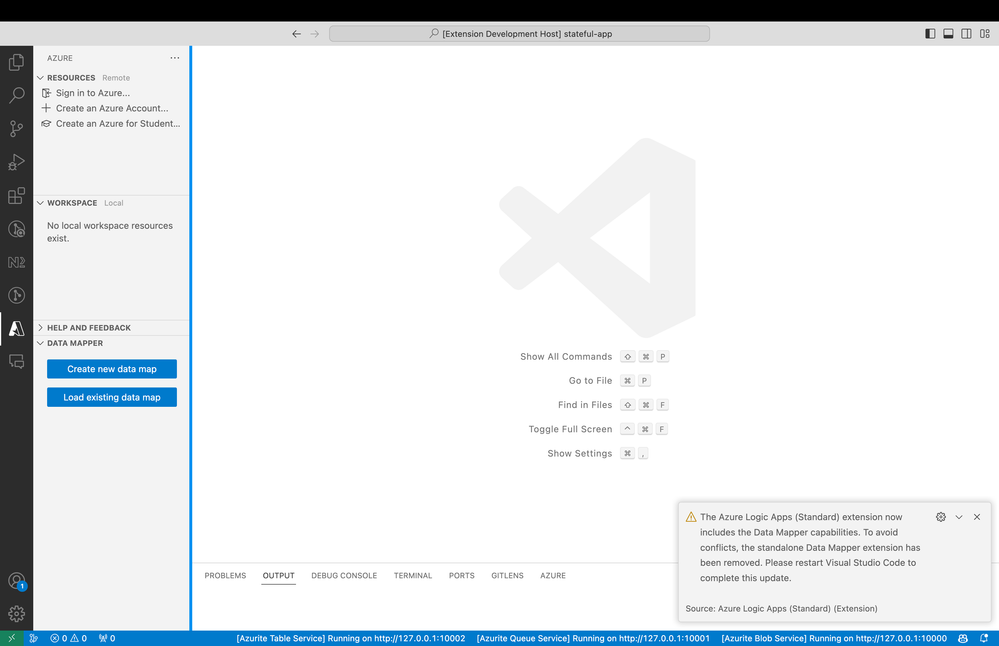Switch to the GITLENS panel tab
Screen dimensions: 999x646
507,575
